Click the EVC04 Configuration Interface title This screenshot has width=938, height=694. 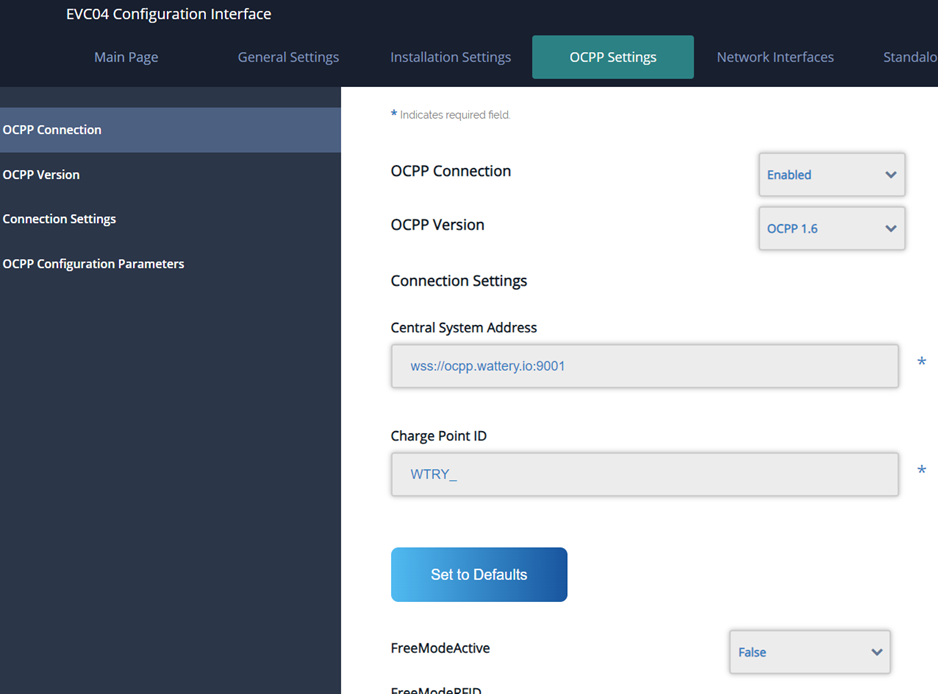click(x=168, y=14)
